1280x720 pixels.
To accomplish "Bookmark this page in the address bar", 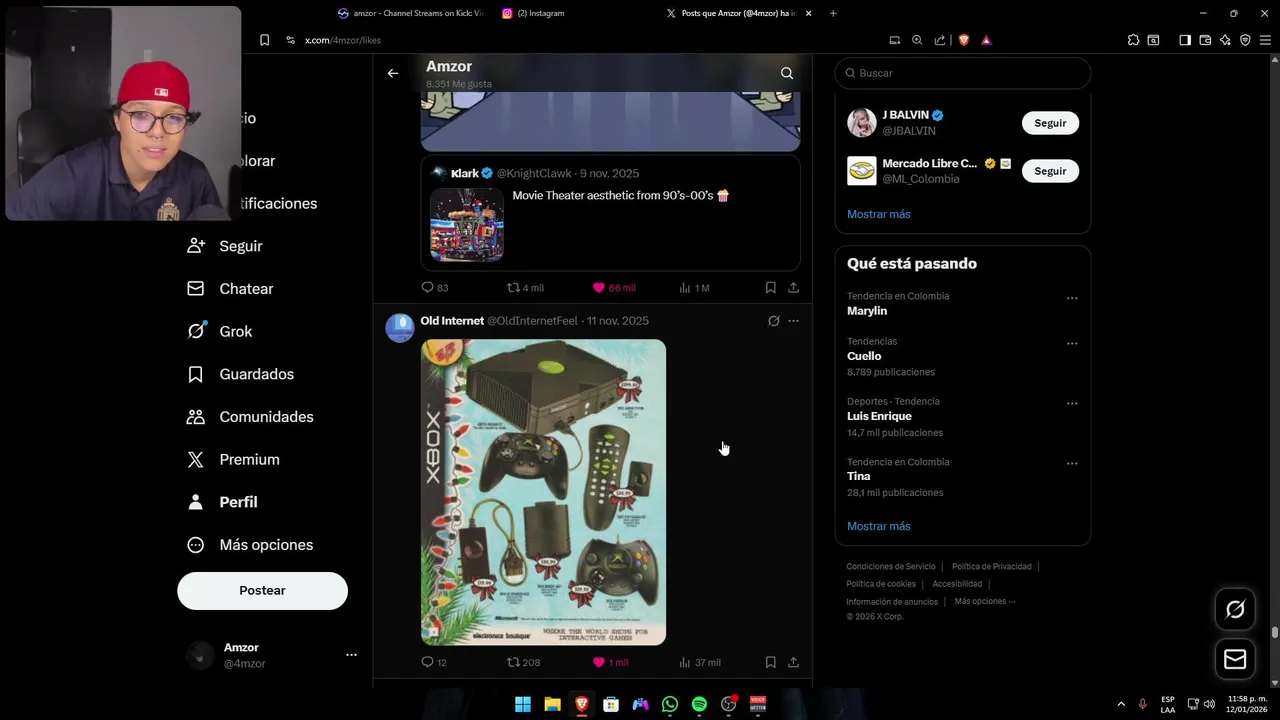I will [264, 40].
